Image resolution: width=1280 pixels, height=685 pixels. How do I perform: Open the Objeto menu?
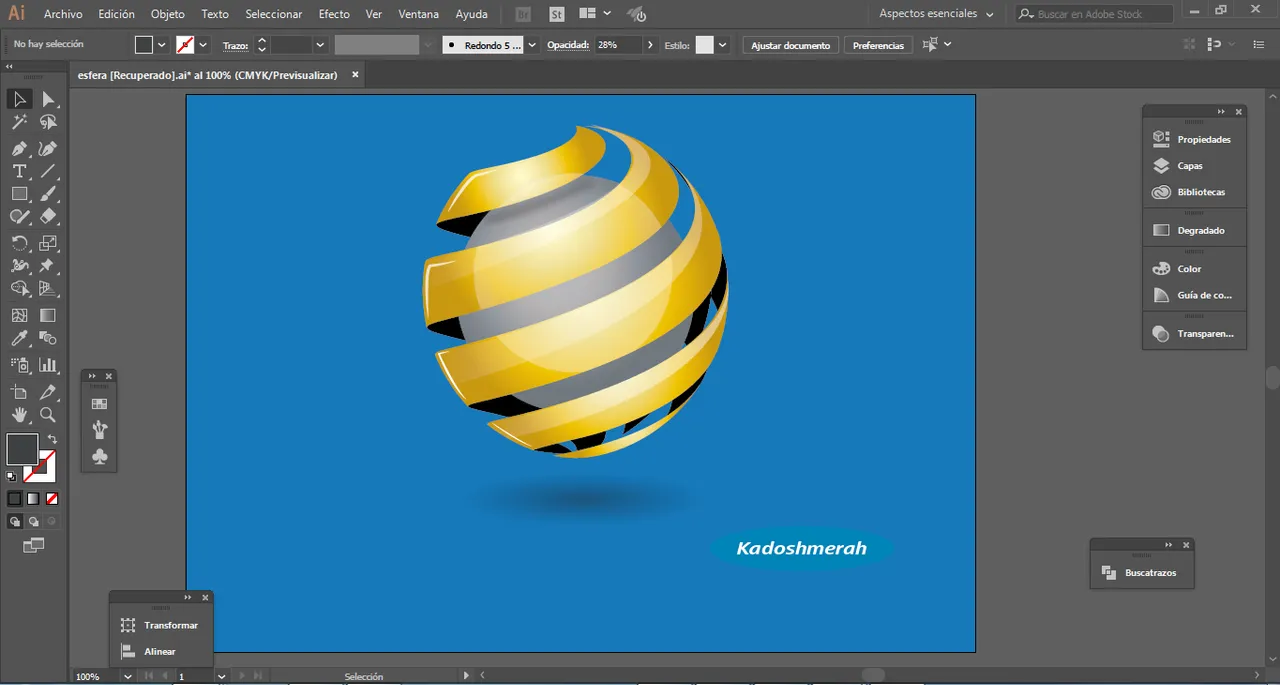pos(167,14)
